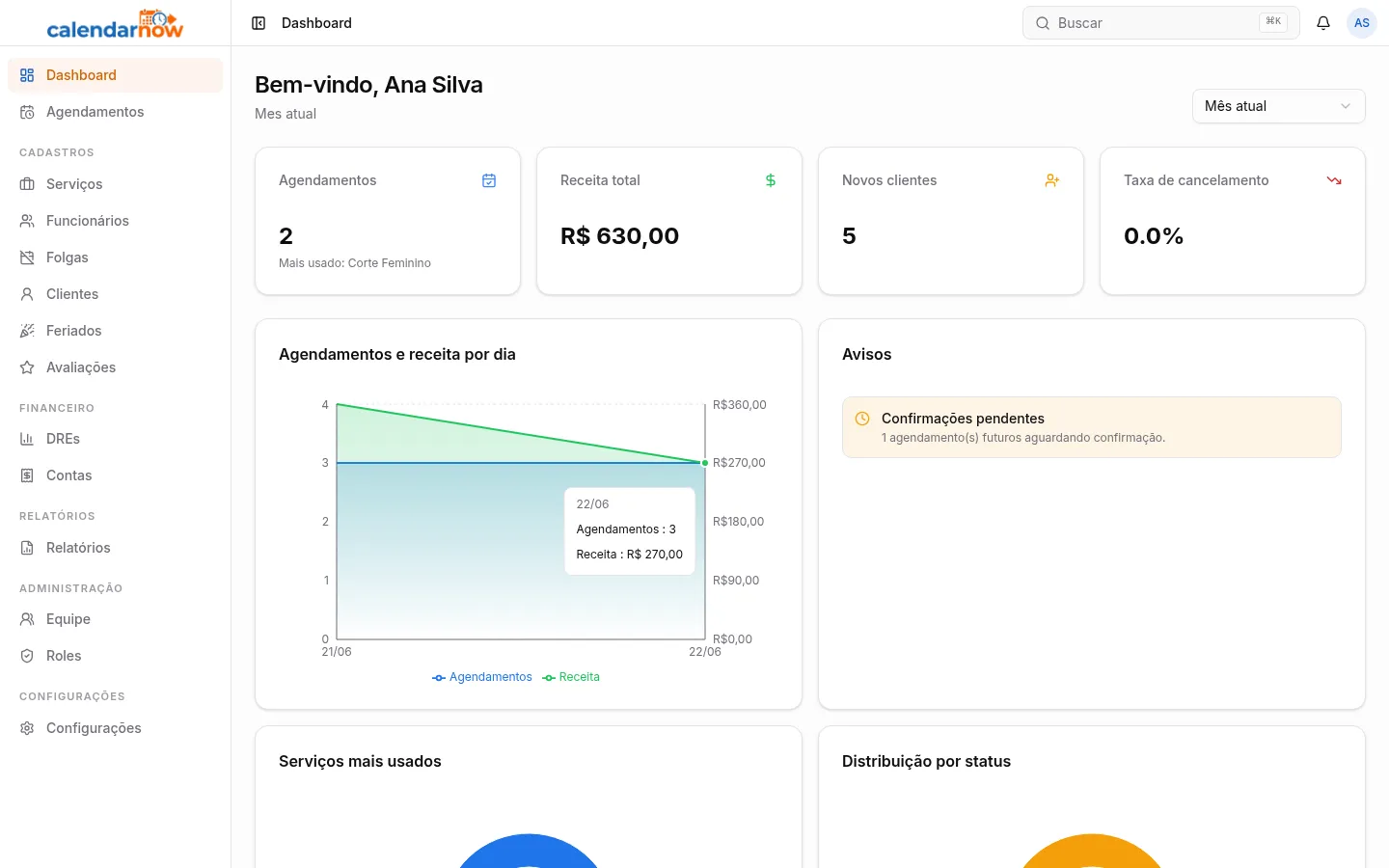The width and height of the screenshot is (1389, 868).
Task: Click the Dashboard grid icon in sidebar
Action: click(x=27, y=75)
